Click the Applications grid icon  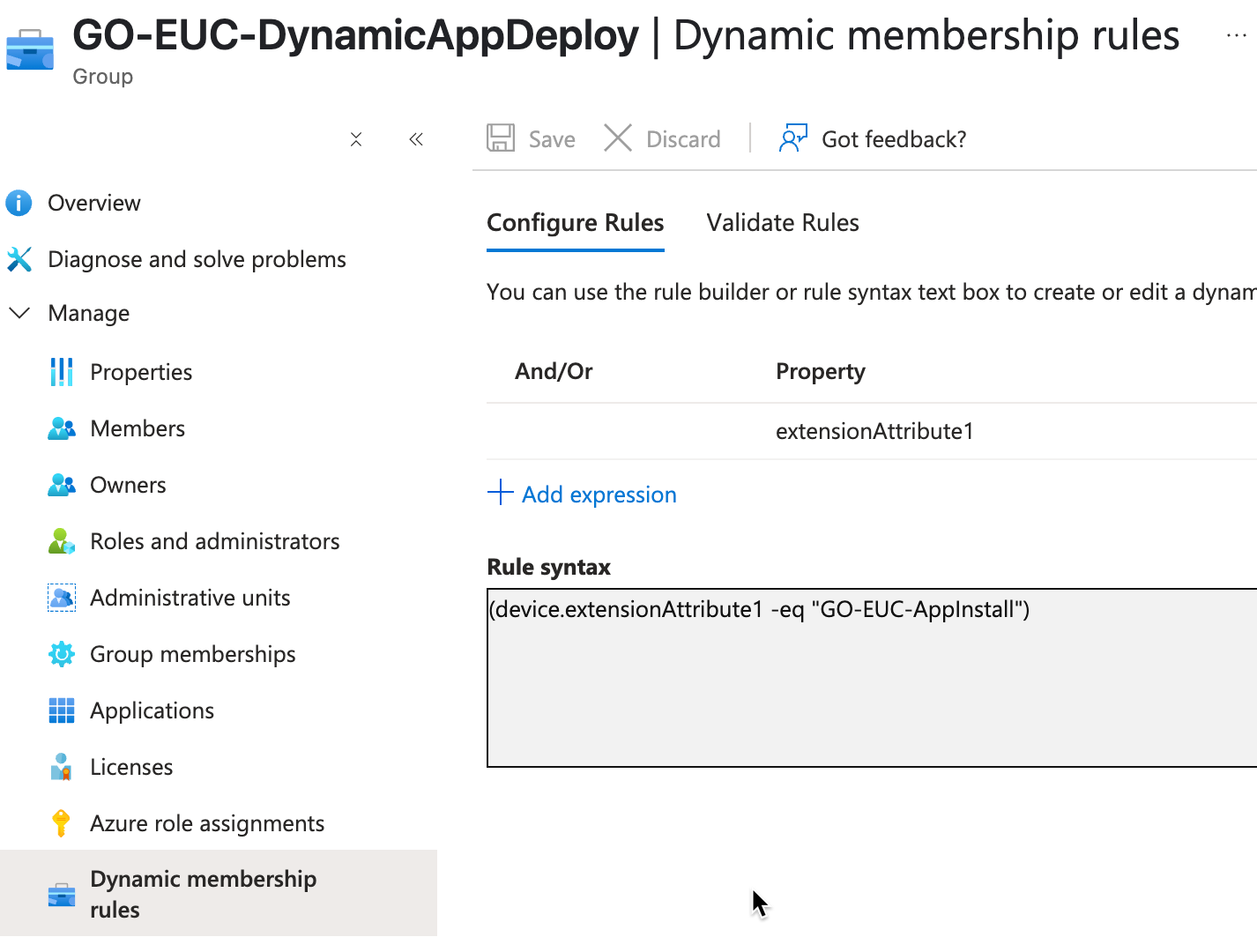[x=62, y=710]
